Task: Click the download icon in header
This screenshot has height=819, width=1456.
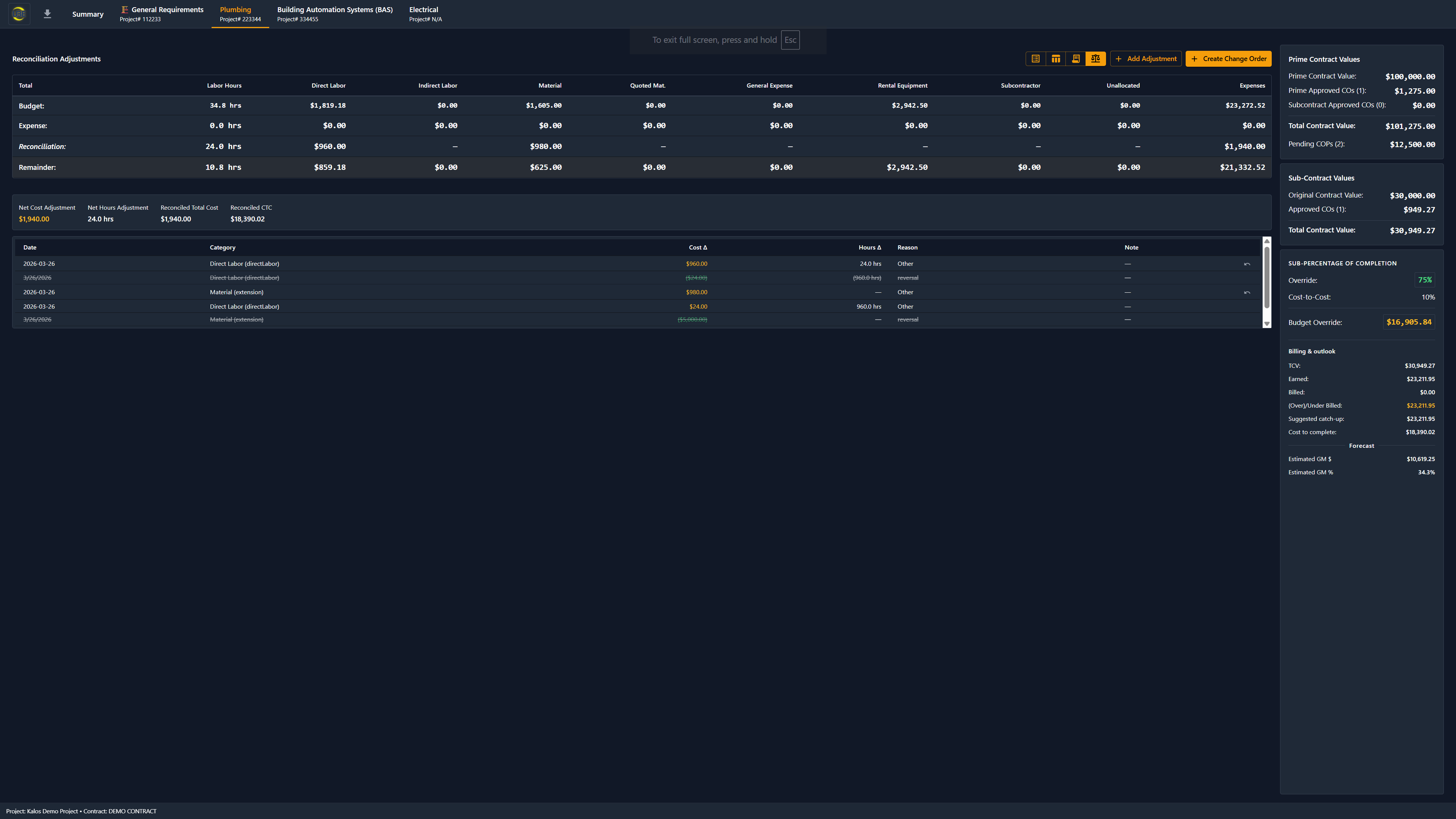Action: tap(47, 14)
